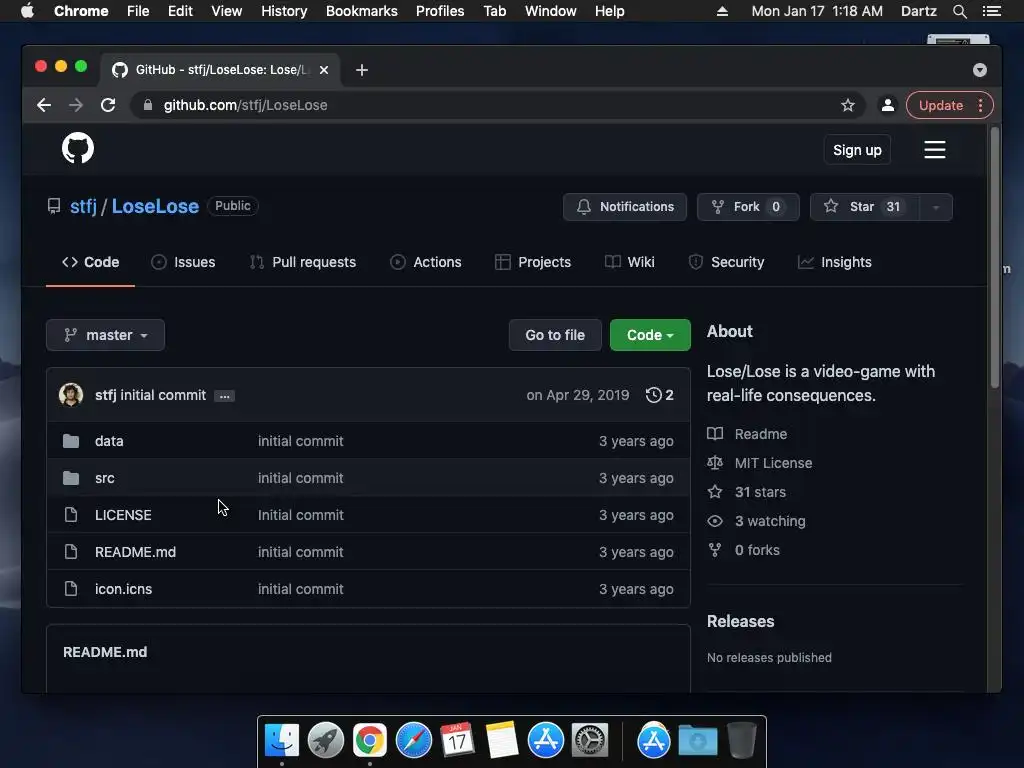Switch to the Actions tab

click(425, 262)
